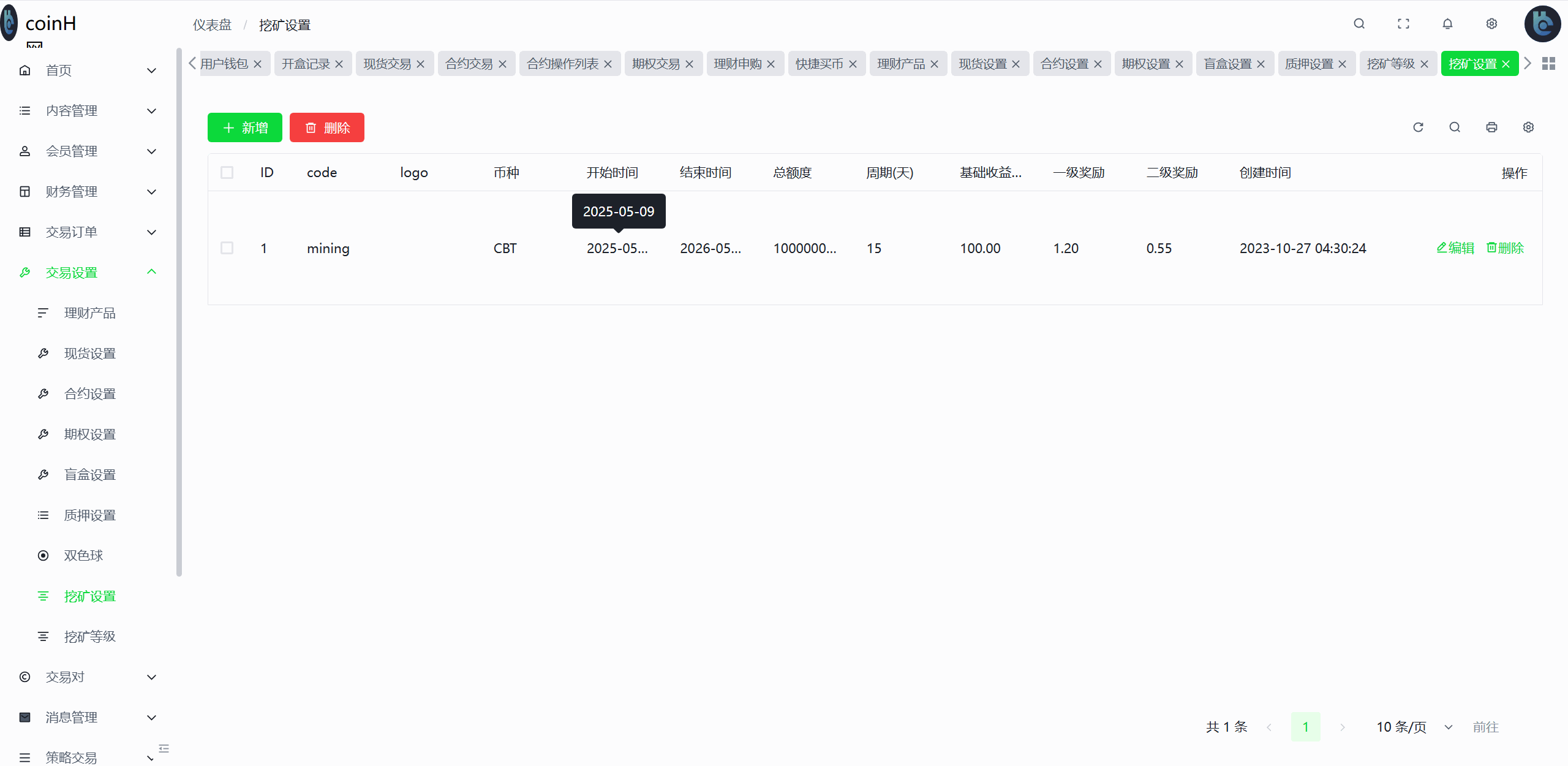
Task: Refresh the mining settings table
Action: click(1419, 127)
